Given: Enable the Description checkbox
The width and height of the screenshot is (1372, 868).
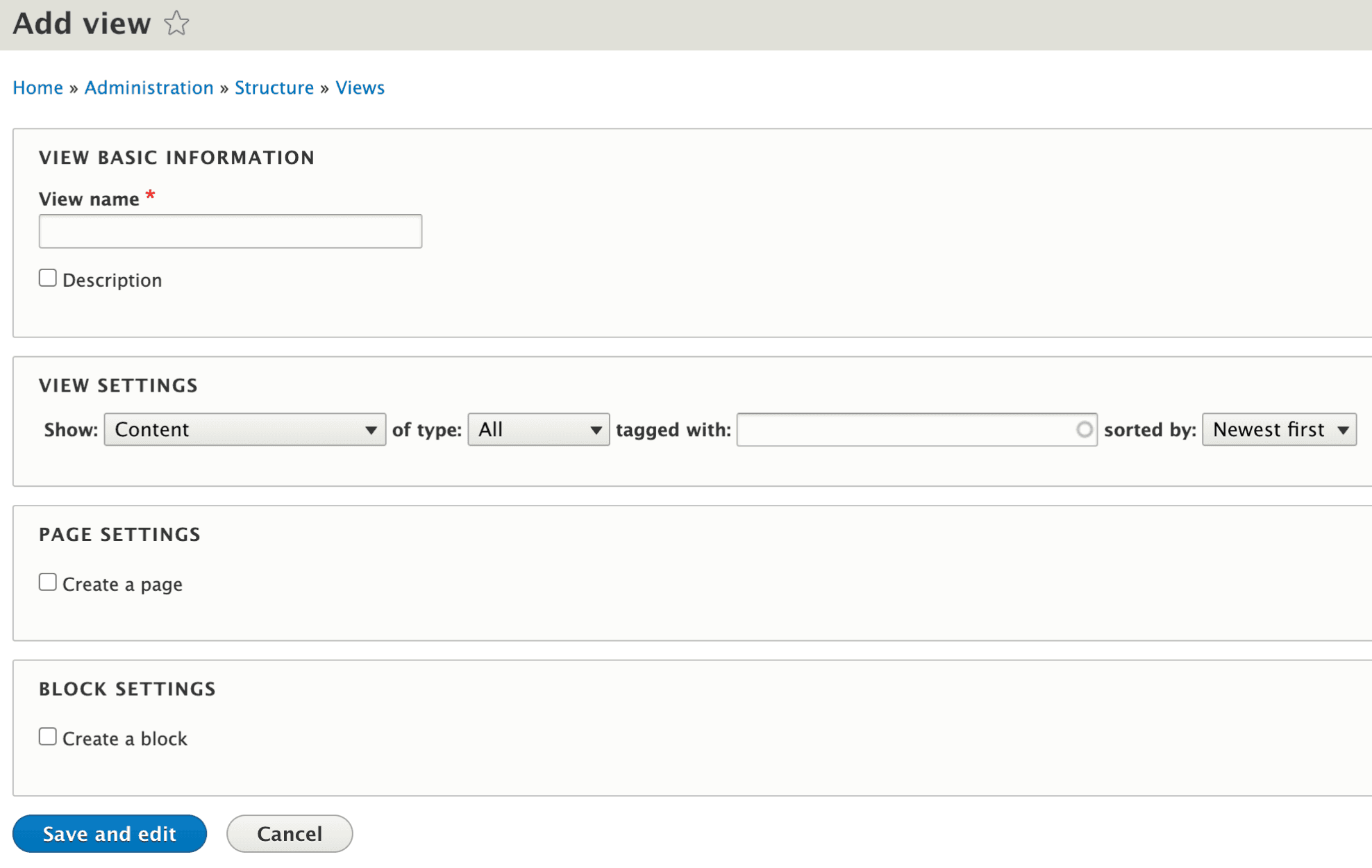Looking at the screenshot, I should [x=47, y=278].
